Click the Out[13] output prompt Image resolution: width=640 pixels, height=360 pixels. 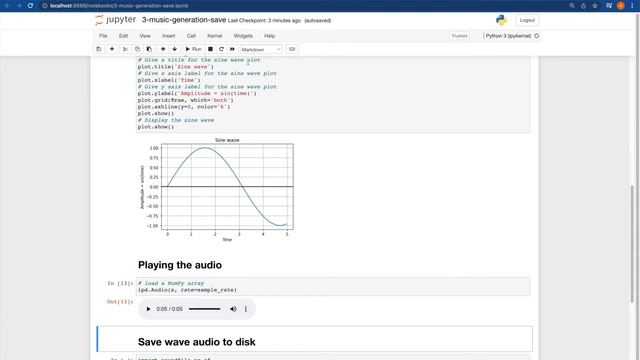point(120,302)
